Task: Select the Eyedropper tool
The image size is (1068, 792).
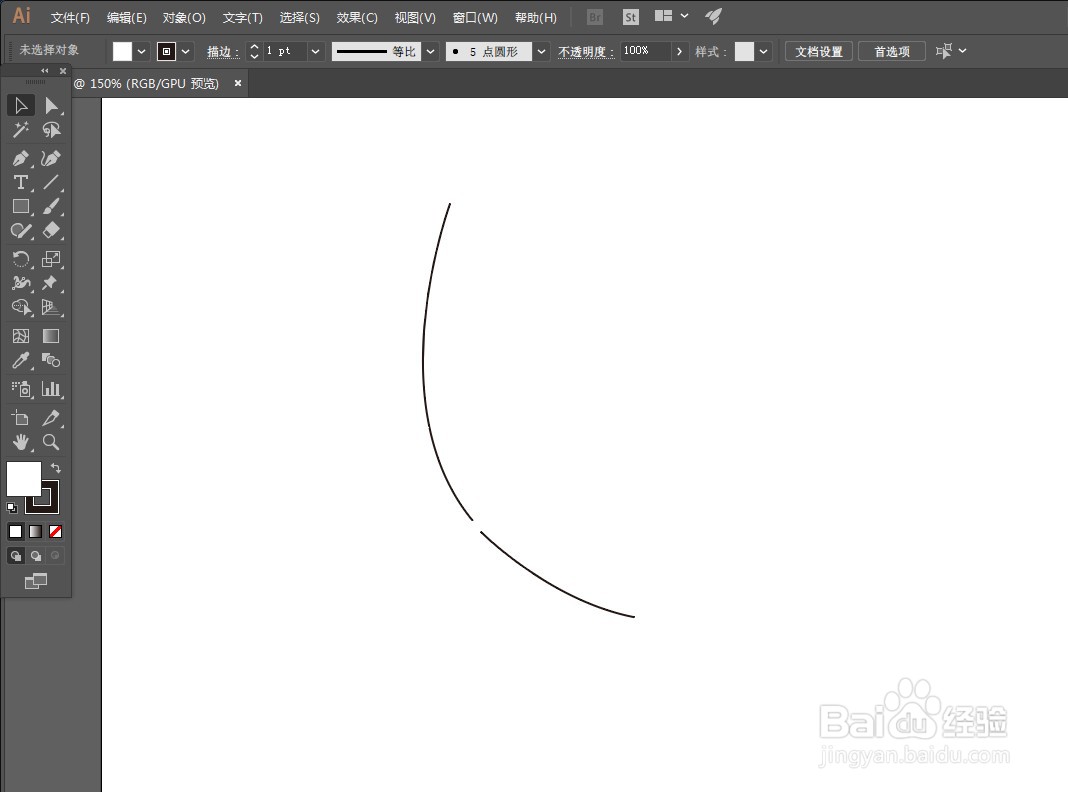Action: (x=20, y=360)
